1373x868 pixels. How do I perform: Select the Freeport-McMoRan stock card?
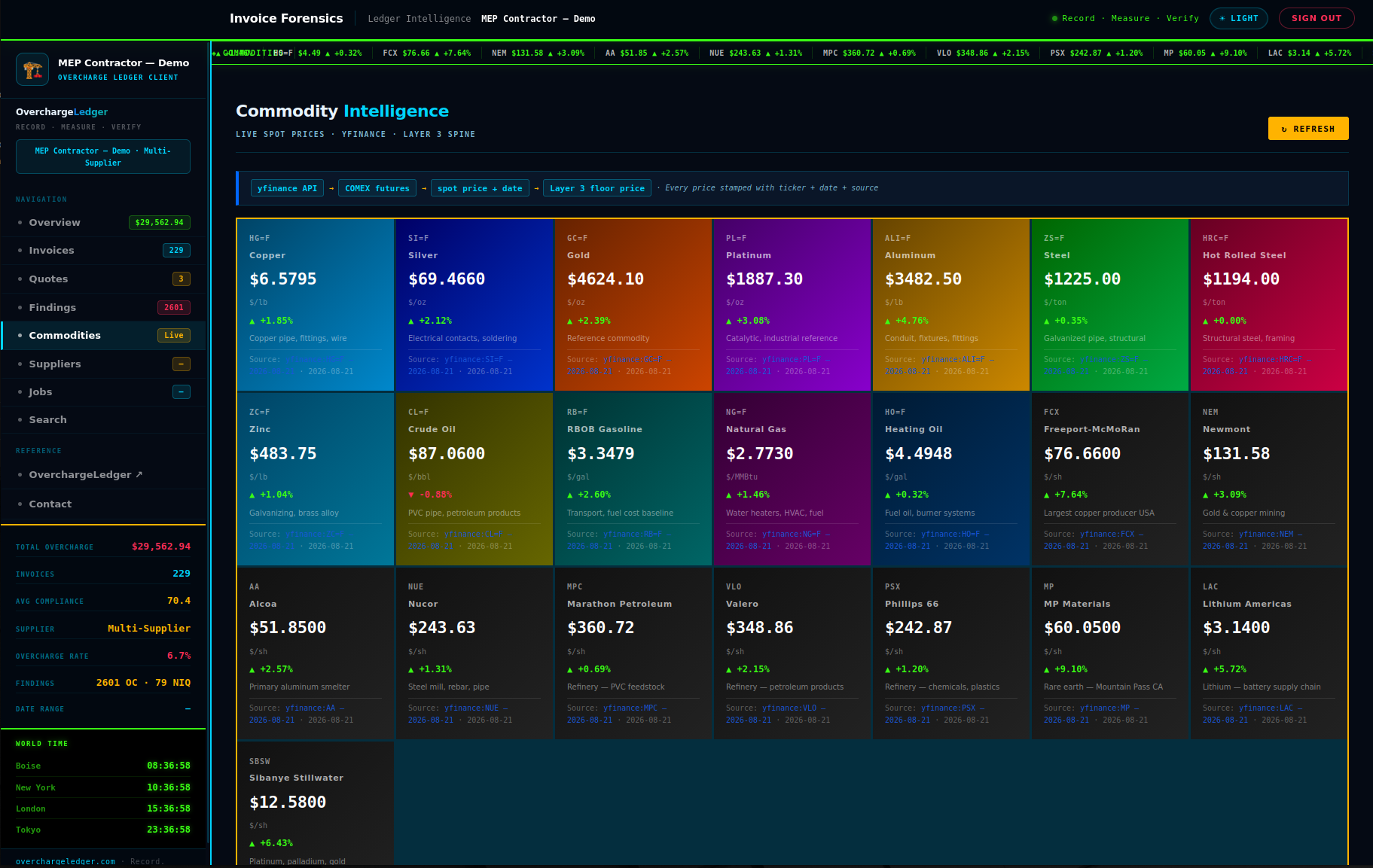coord(1110,479)
